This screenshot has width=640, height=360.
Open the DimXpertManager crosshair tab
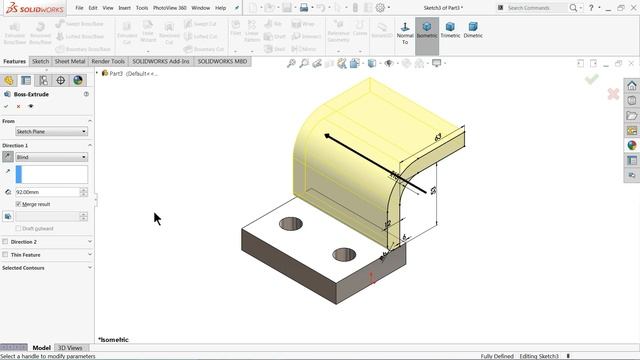60,80
